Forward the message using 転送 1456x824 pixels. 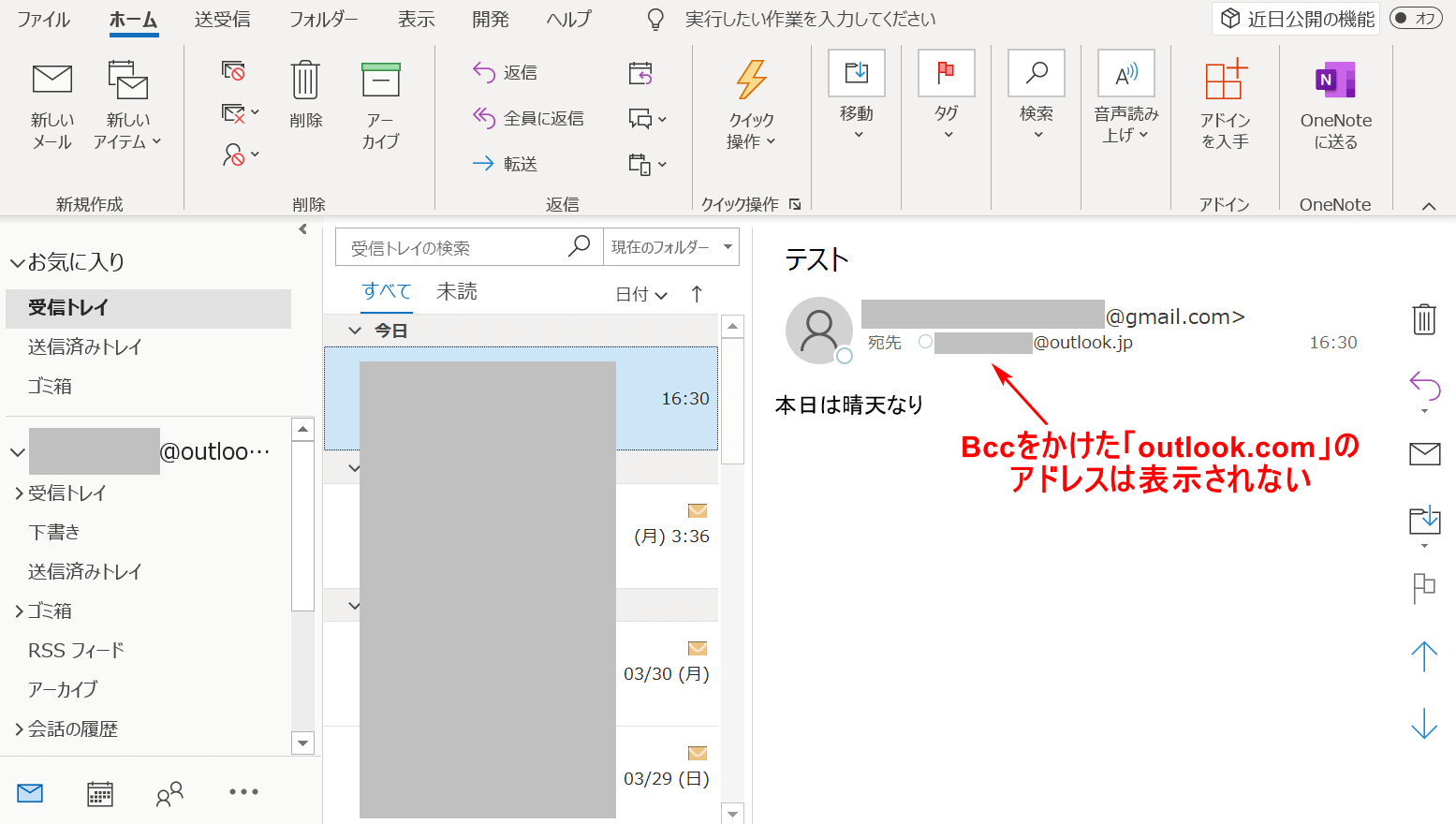coord(506,164)
